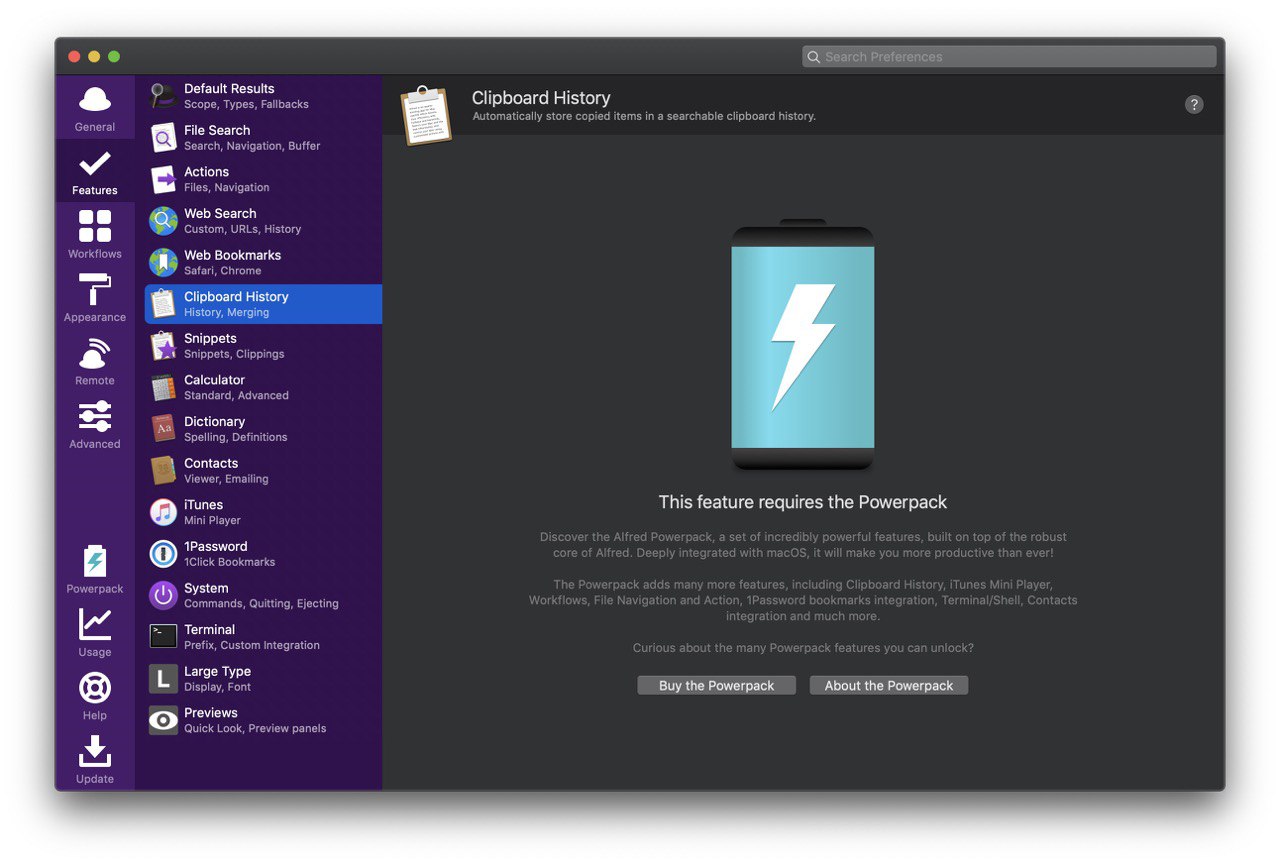Screen dimensions: 1280x864
Task: Click the Contacts address book icon
Action: click(163, 471)
